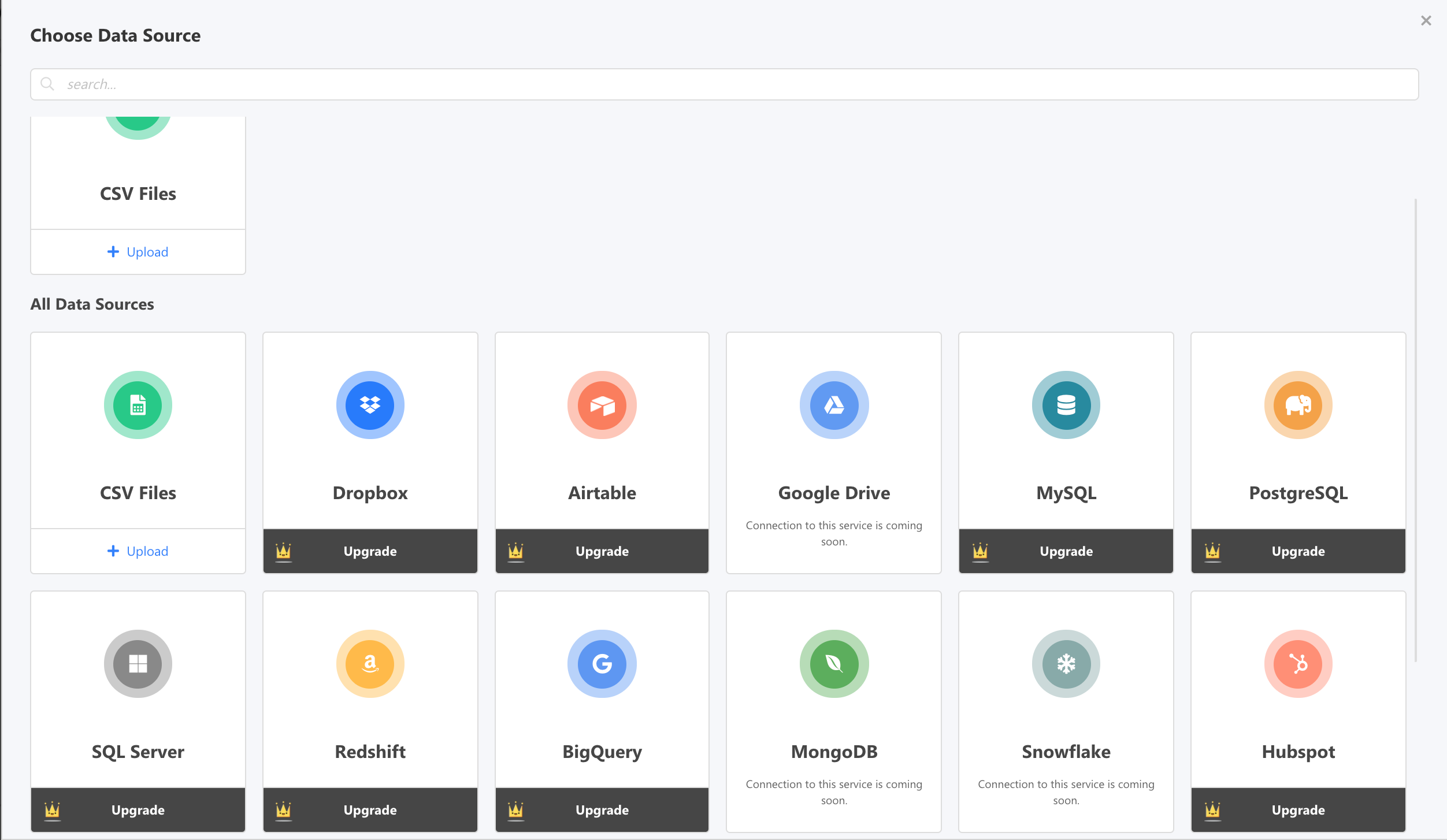Upgrade to unlock SQL Server

coord(138,810)
